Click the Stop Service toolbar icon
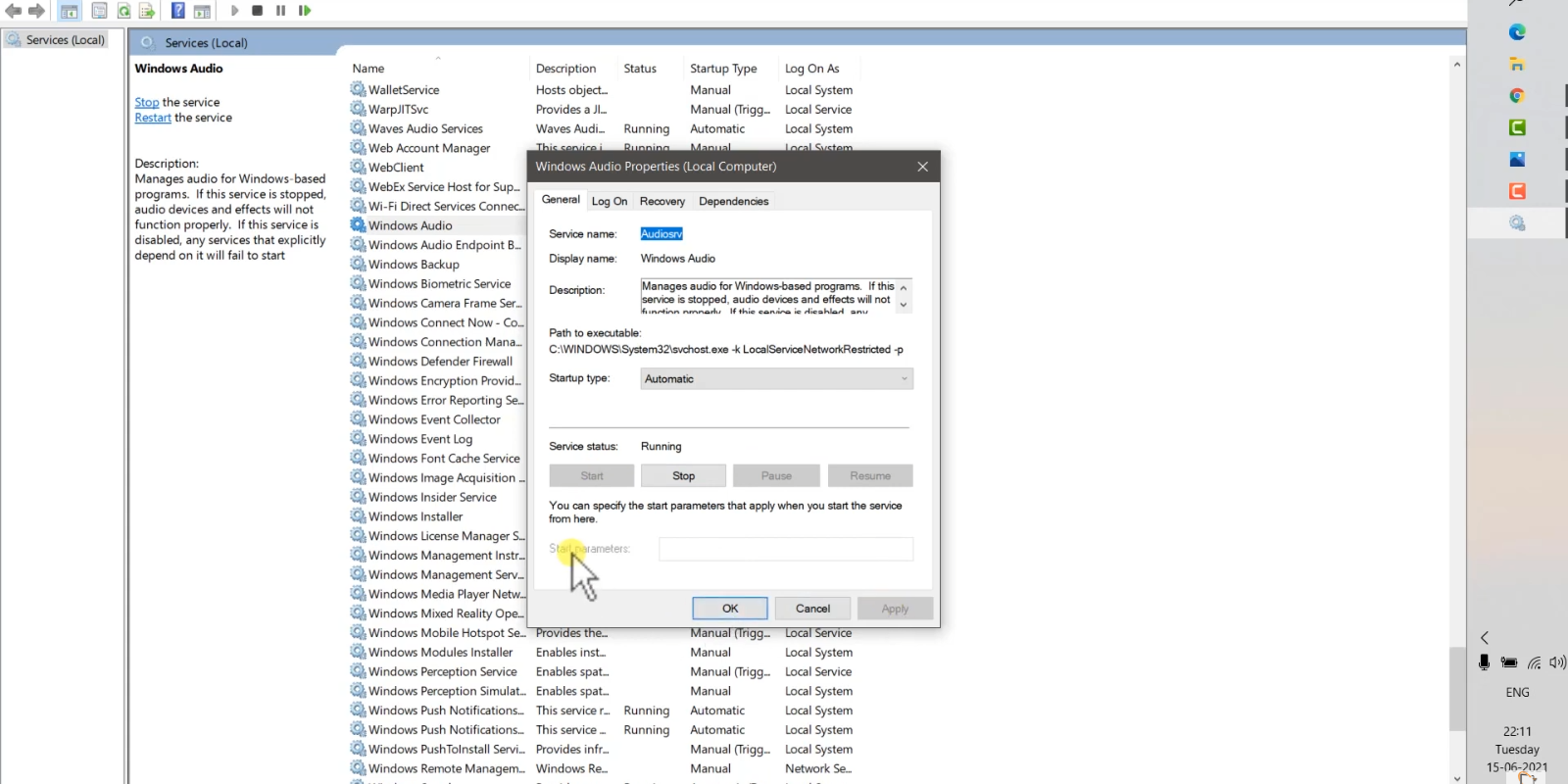1568x784 pixels. click(x=257, y=11)
